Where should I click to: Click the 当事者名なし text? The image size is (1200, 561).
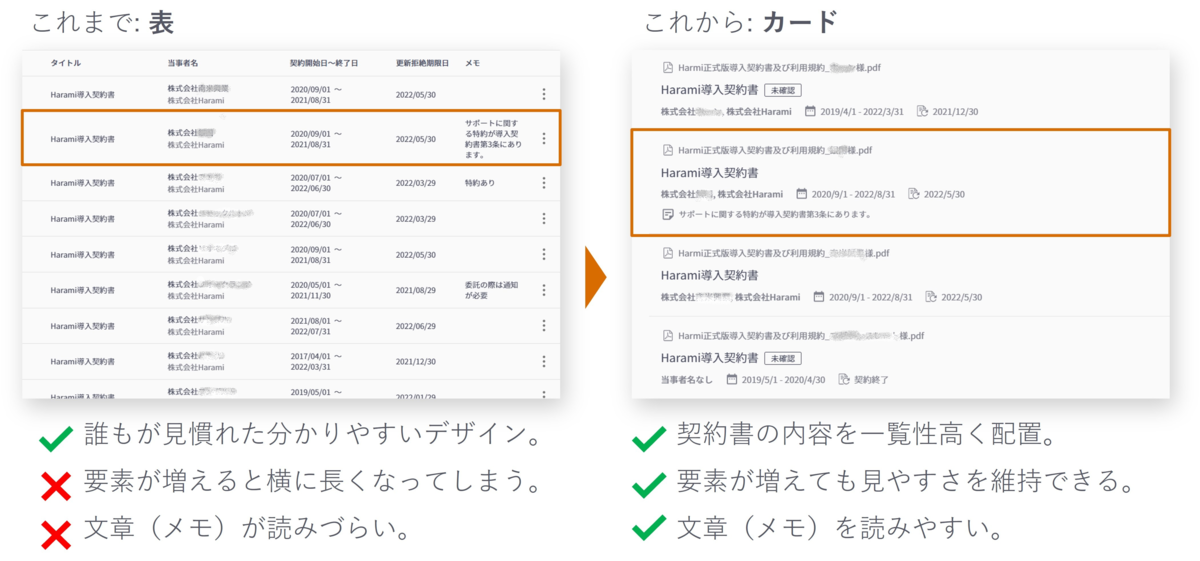click(x=687, y=379)
